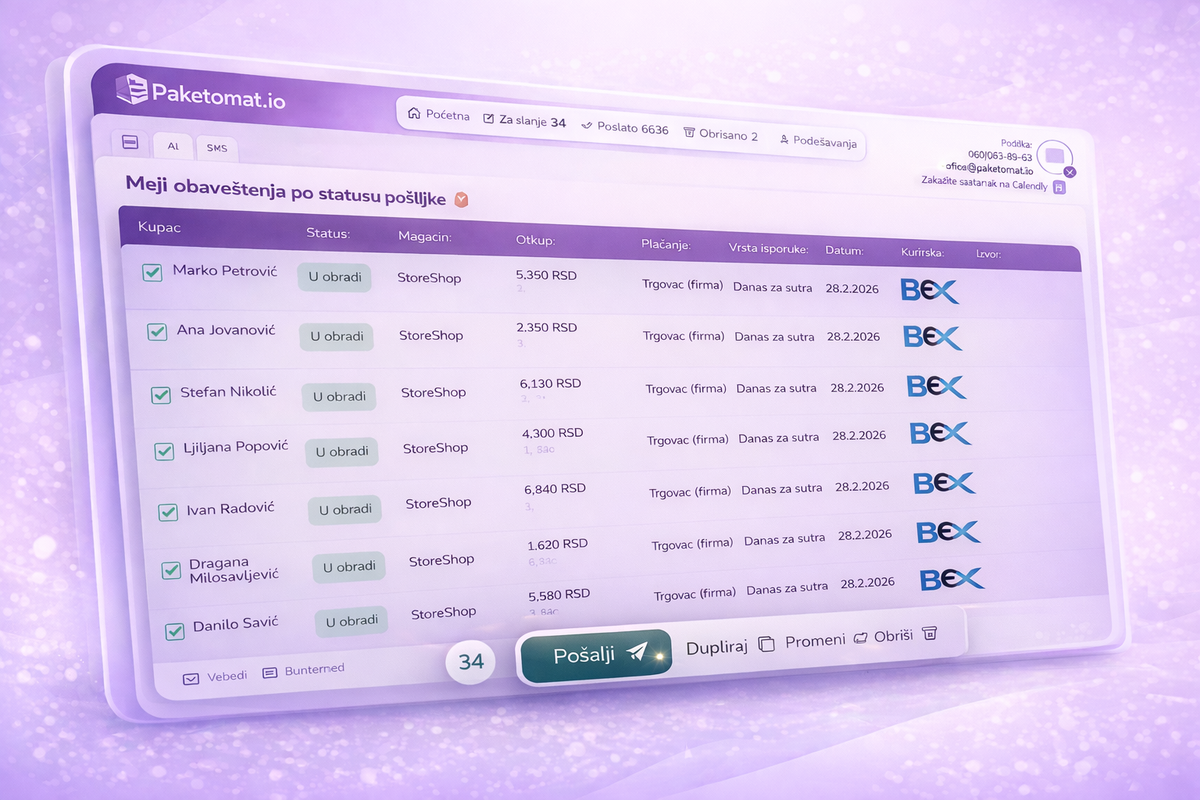Click the 4,300 RSD amount
The height and width of the screenshot is (800, 1200).
click(x=553, y=434)
